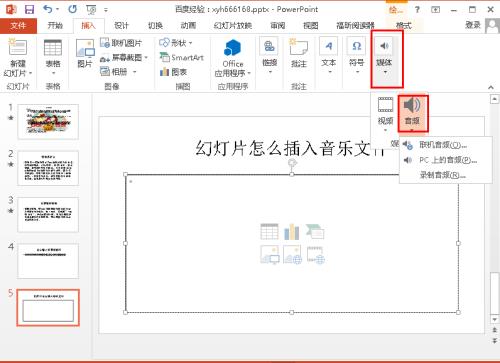Screen dimensions: 500x363
Task: Choose 联机音频(O)... menu entry
Action: tap(446, 145)
